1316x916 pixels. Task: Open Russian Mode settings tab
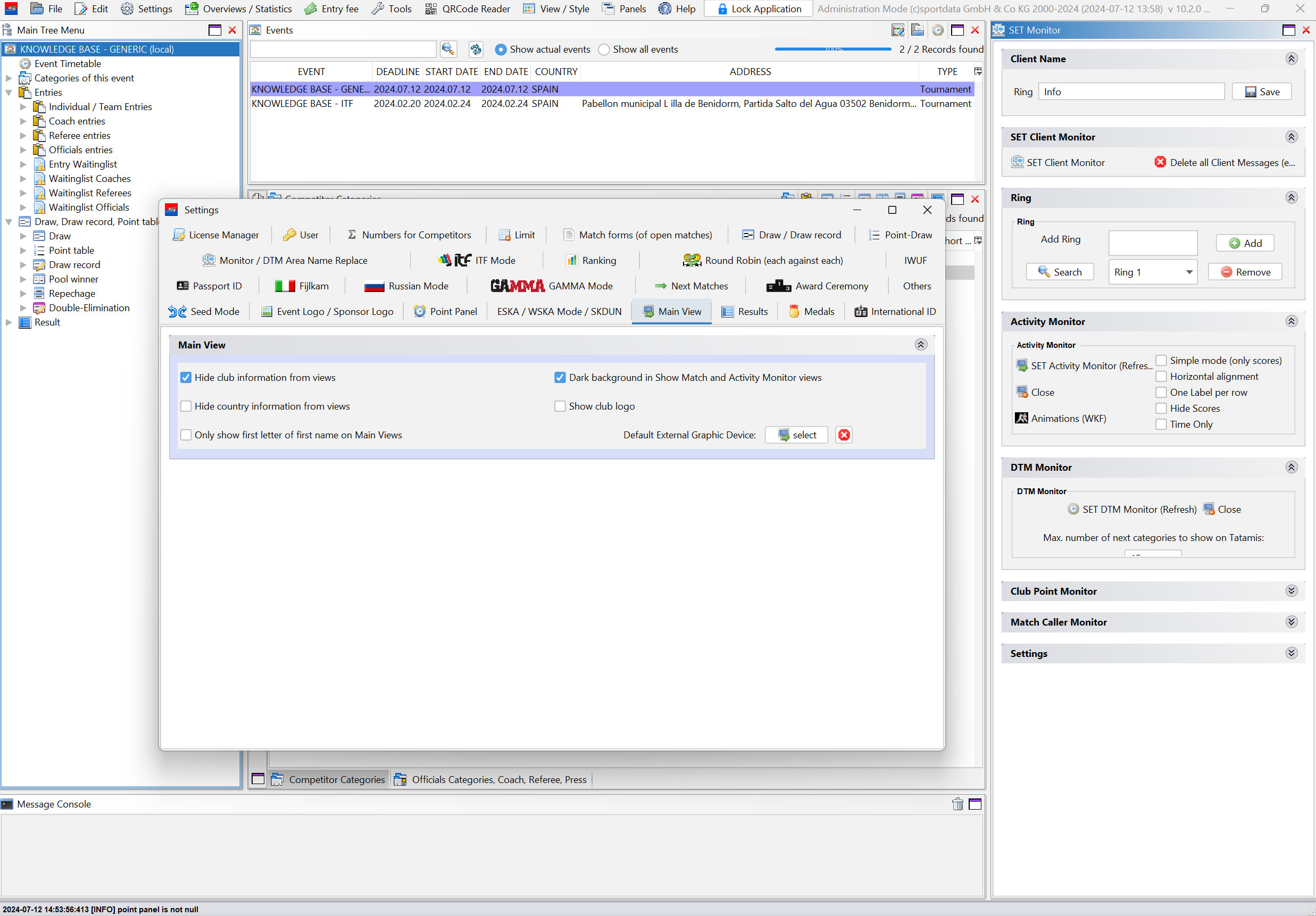click(x=406, y=286)
